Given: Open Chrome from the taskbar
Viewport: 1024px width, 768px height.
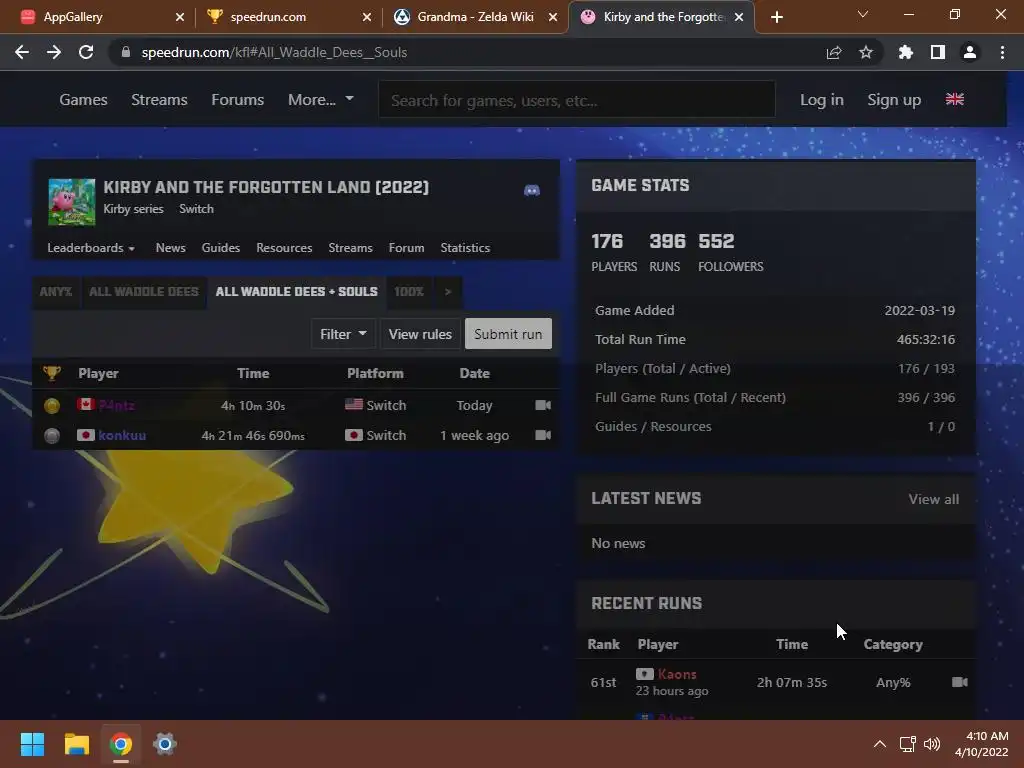Looking at the screenshot, I should (121, 744).
